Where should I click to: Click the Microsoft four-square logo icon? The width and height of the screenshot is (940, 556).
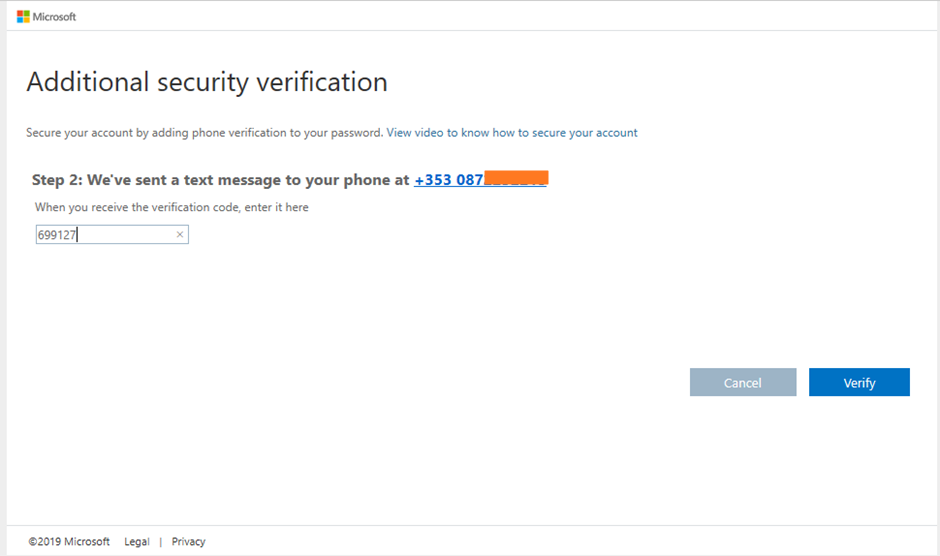[x=23, y=17]
